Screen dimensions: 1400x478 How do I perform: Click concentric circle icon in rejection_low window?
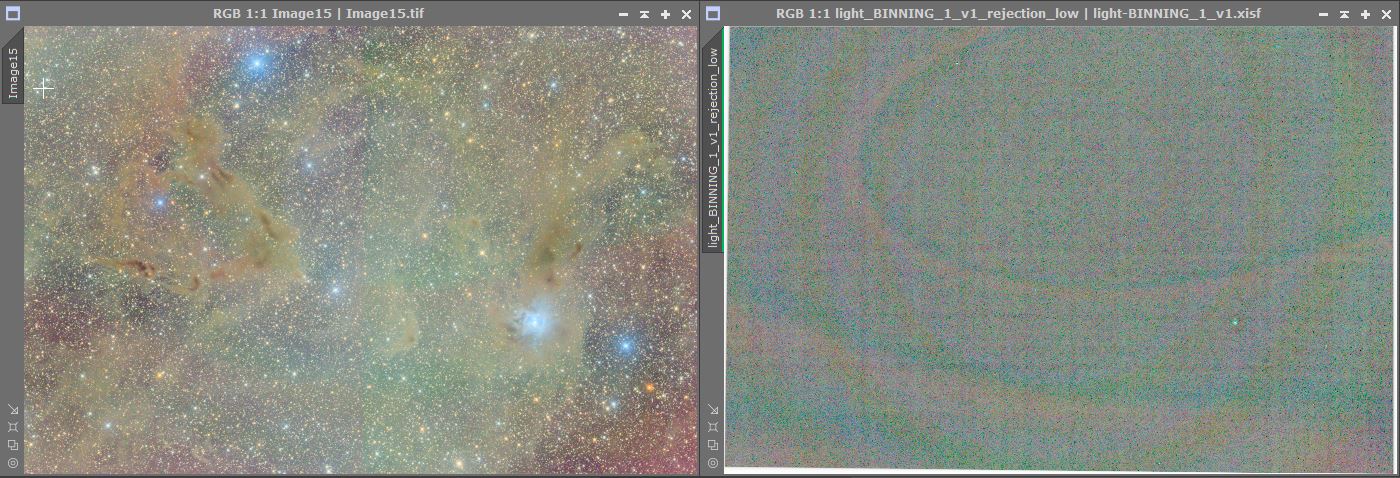(713, 463)
